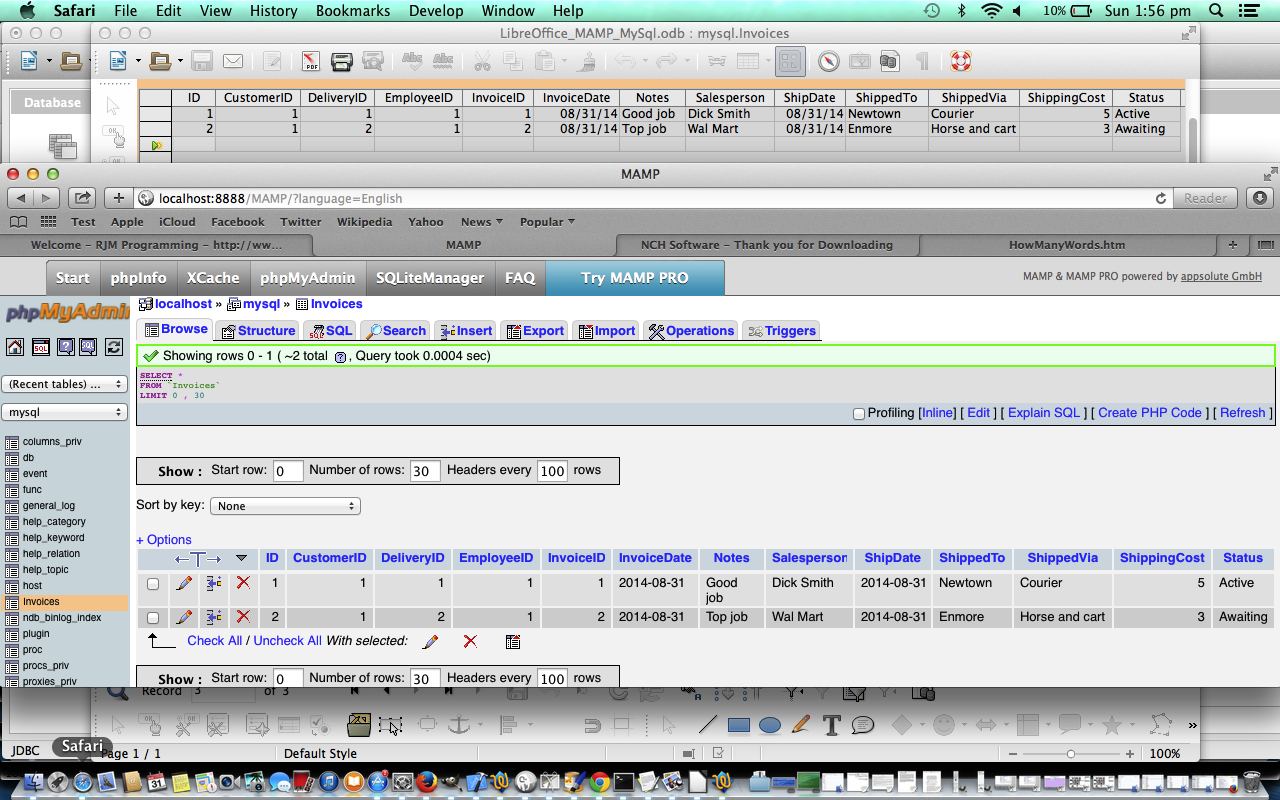1280x800 pixels.
Task: Open the Triggers tab
Action: 782,331
